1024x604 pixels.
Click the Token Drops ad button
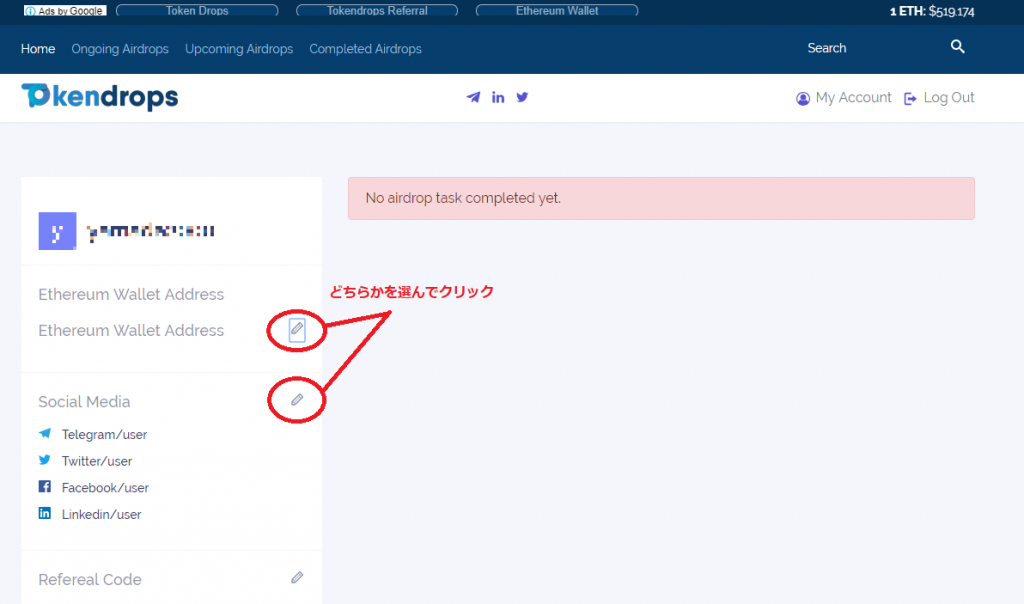pyautogui.click(x=197, y=10)
